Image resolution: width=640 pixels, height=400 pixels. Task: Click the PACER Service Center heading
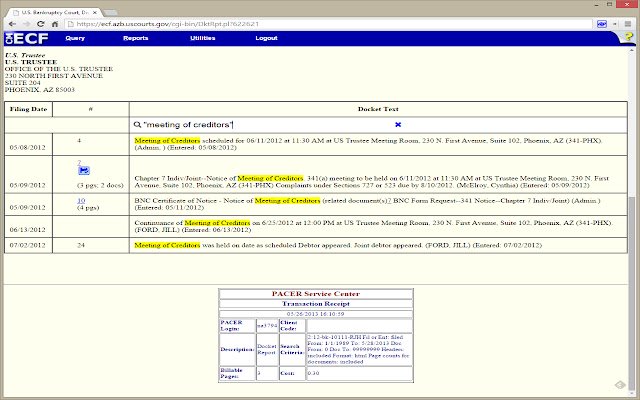(316, 294)
